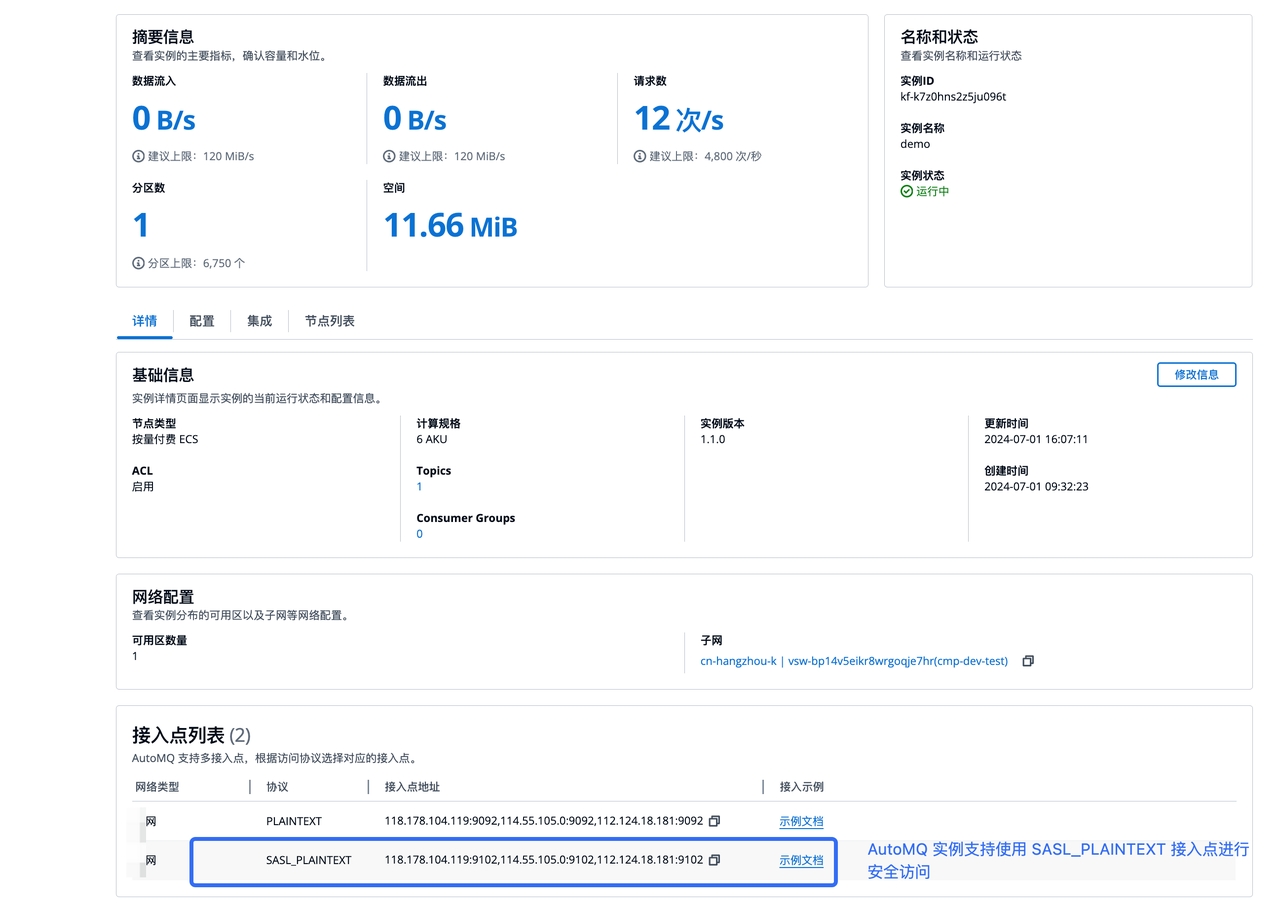Copy the PLAINTEXT endpoint address
The width and height of the screenshot is (1280, 904).
click(x=714, y=821)
